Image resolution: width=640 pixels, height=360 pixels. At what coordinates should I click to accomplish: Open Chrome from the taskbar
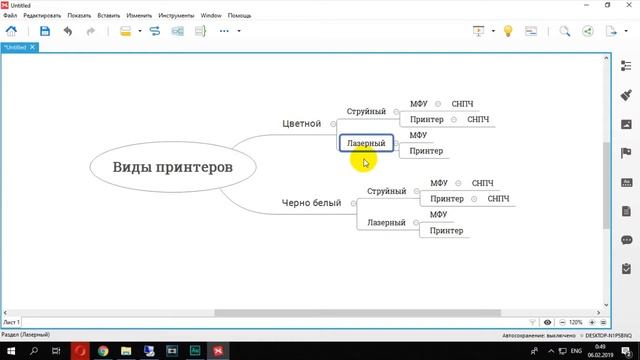coord(103,351)
